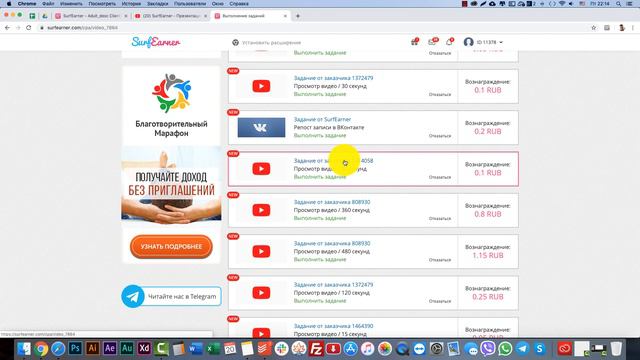The height and width of the screenshot is (360, 640).
Task: Open the gift rewards icon in the header
Action: click(414, 42)
